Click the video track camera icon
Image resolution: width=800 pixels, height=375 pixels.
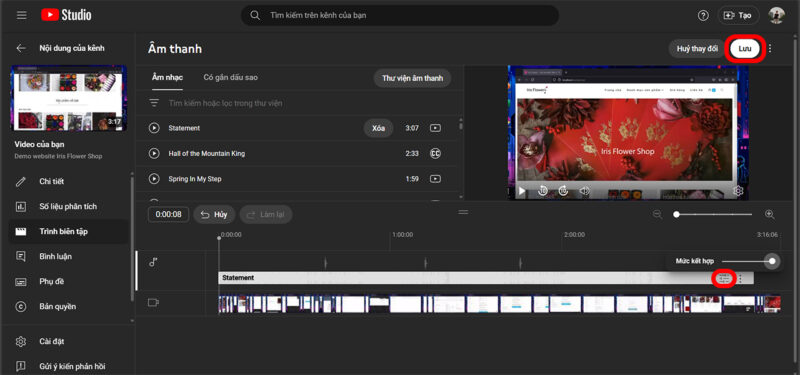153,303
